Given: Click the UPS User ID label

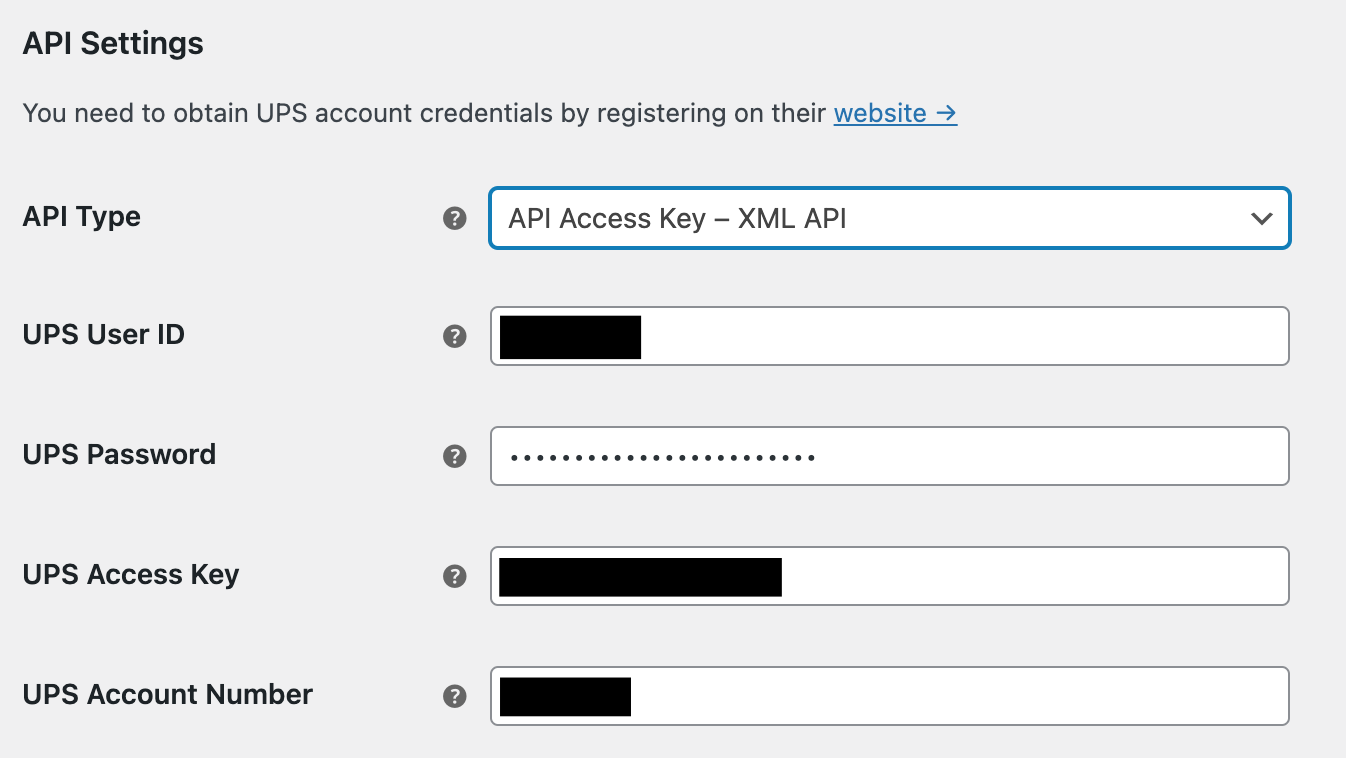Looking at the screenshot, I should 103,335.
